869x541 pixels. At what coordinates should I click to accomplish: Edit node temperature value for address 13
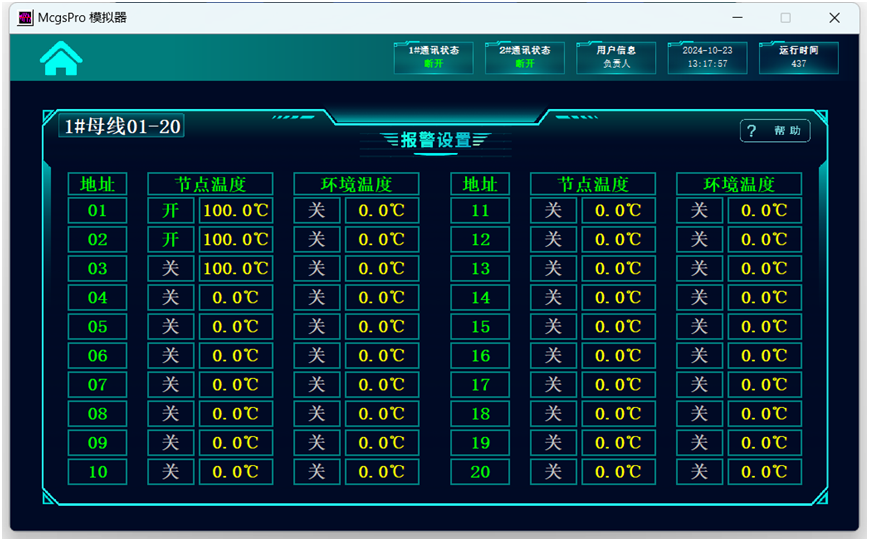coord(618,268)
